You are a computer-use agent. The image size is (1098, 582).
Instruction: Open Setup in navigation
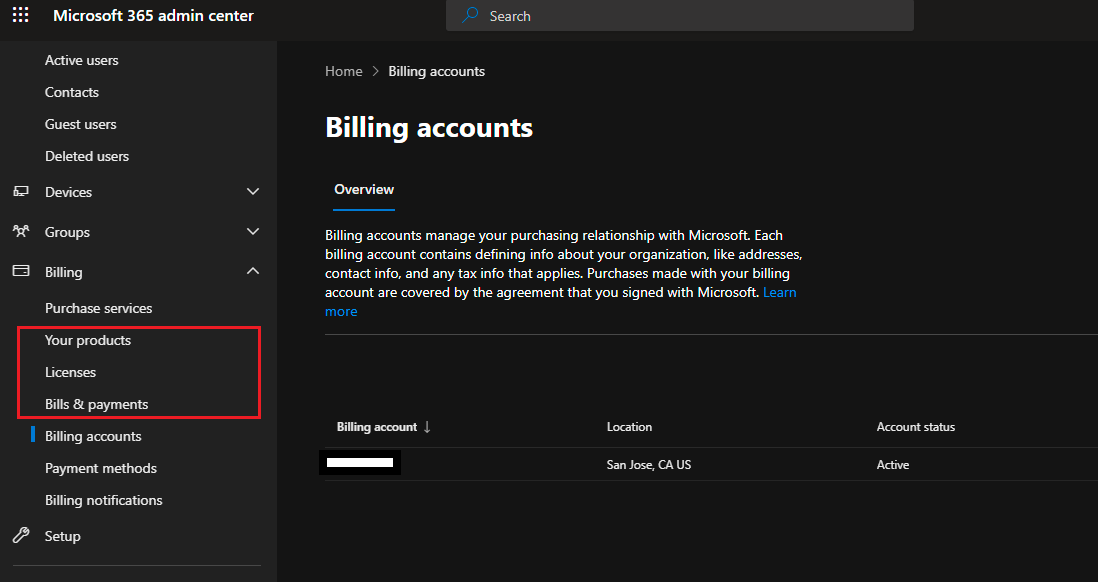pyautogui.click(x=62, y=536)
